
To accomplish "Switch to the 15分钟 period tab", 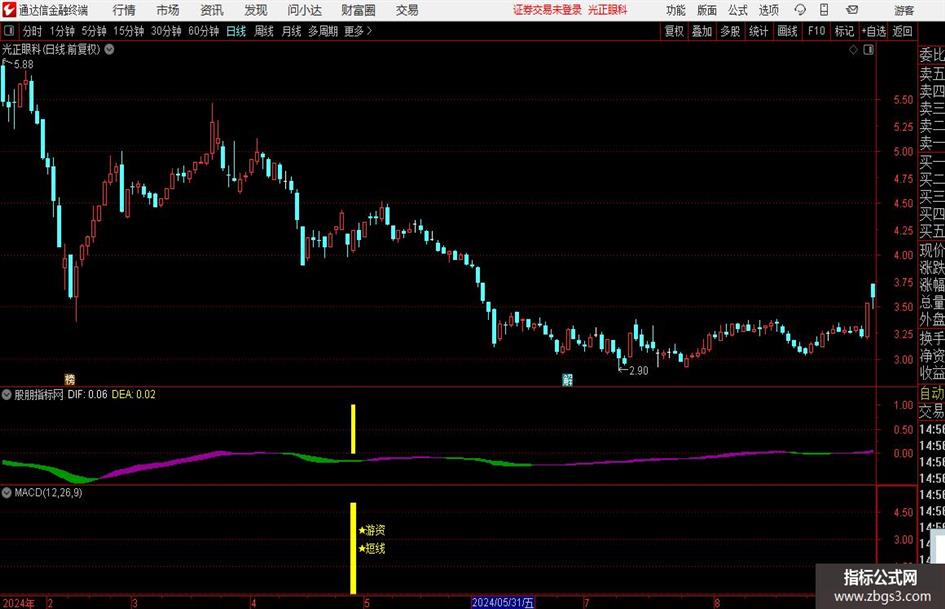I will tap(128, 31).
